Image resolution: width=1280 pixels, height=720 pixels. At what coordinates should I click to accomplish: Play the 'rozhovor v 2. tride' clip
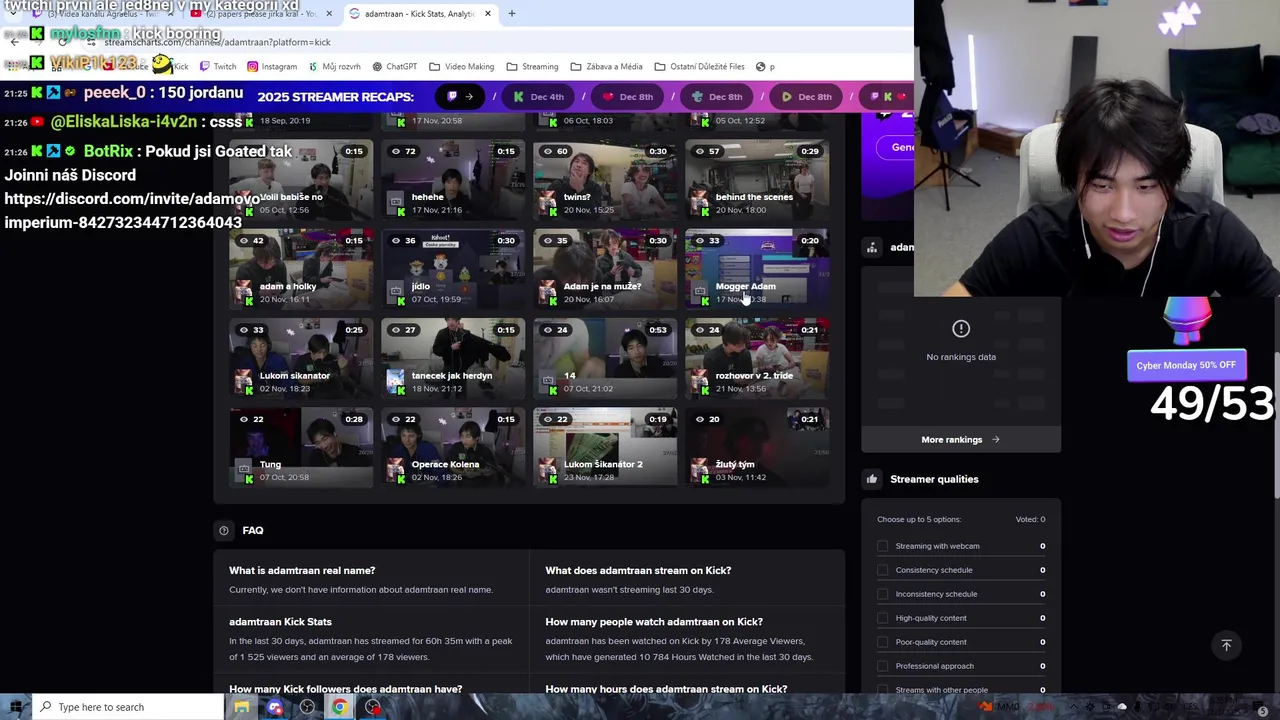pos(757,359)
